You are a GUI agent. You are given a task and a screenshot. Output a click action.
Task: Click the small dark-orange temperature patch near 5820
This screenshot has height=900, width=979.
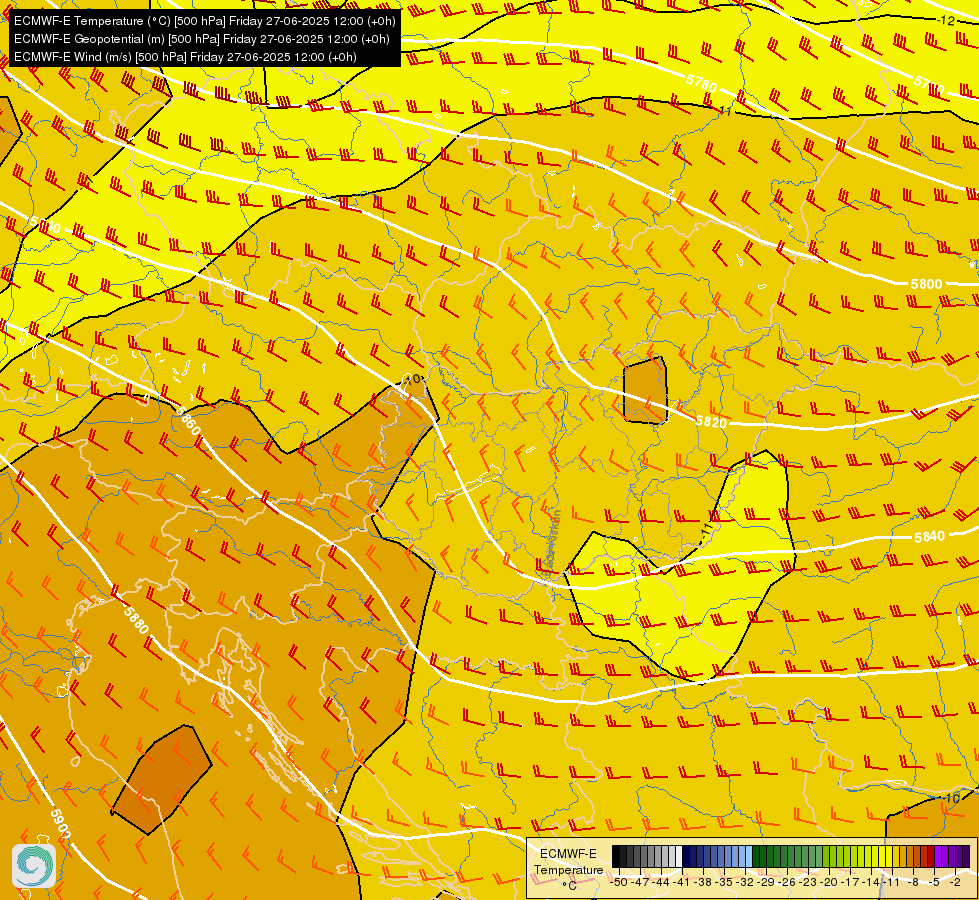point(646,390)
